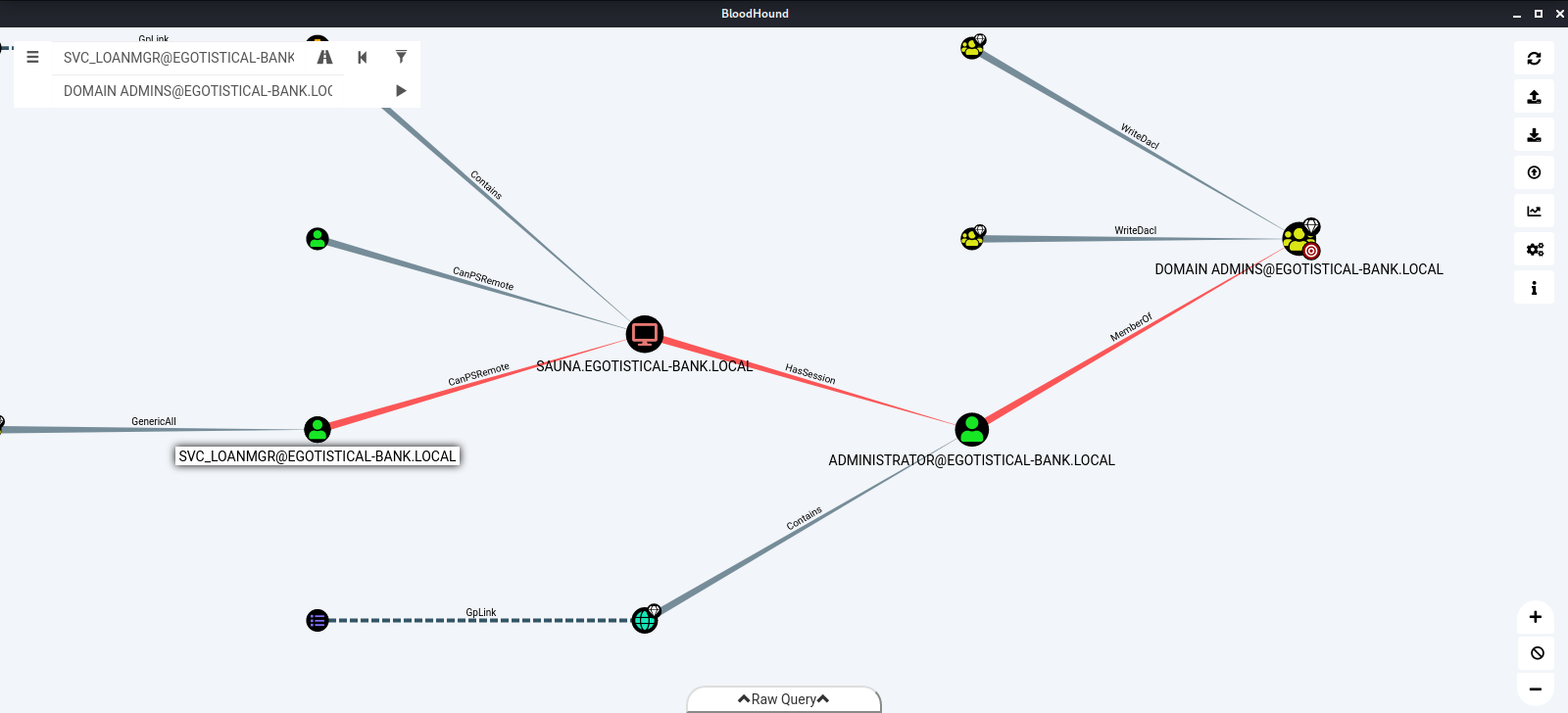Click the lower red CanPSRemote edge label
1568x713 pixels.
click(479, 374)
